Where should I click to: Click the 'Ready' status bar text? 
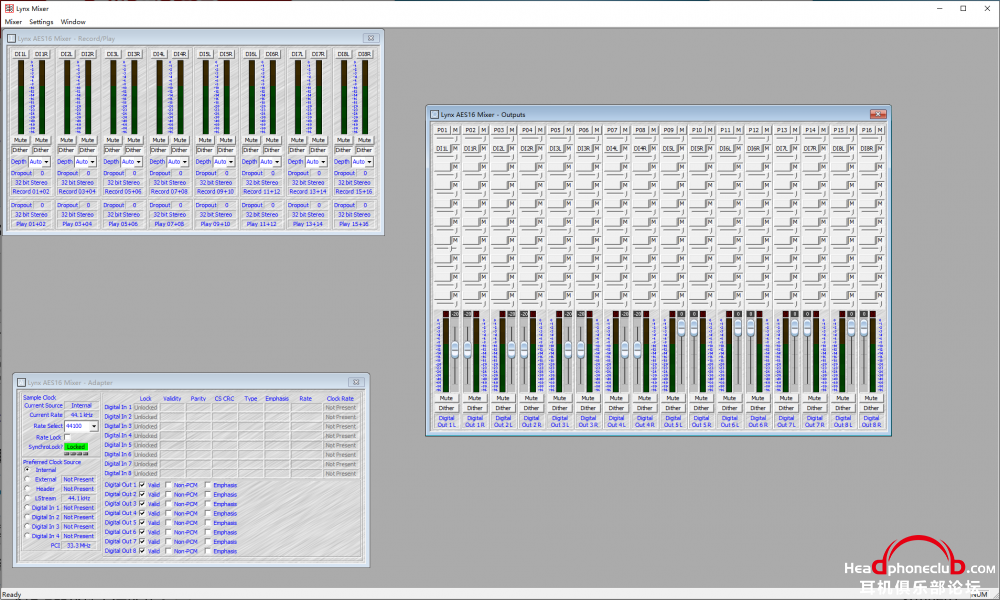click(x=11, y=594)
